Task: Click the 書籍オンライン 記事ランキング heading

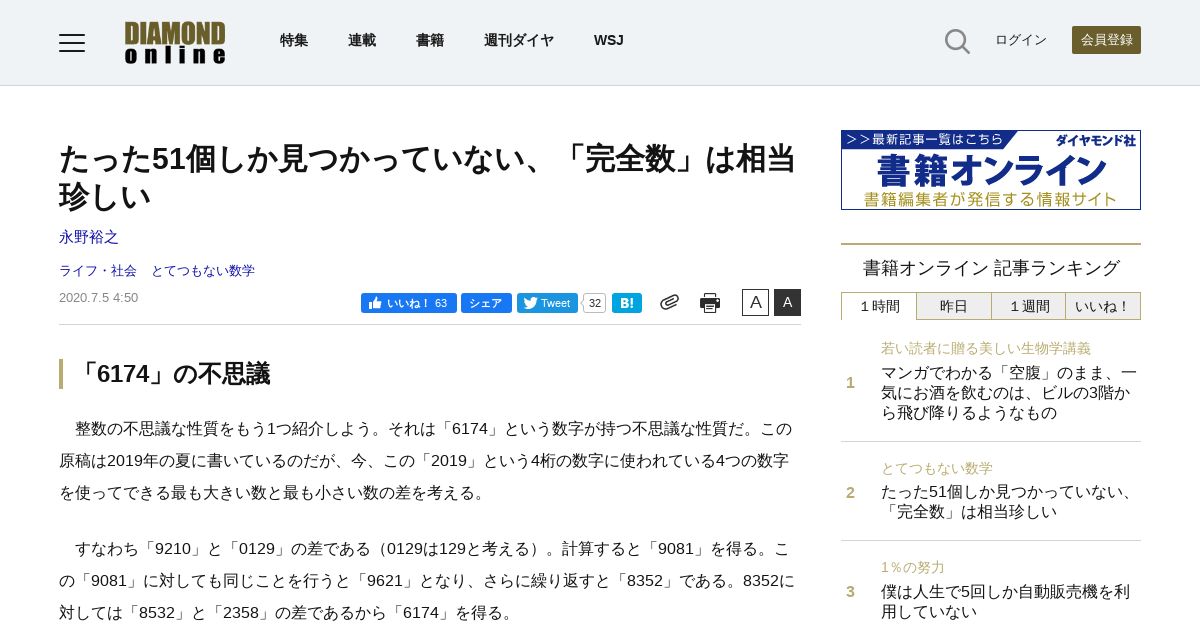Action: [x=991, y=268]
